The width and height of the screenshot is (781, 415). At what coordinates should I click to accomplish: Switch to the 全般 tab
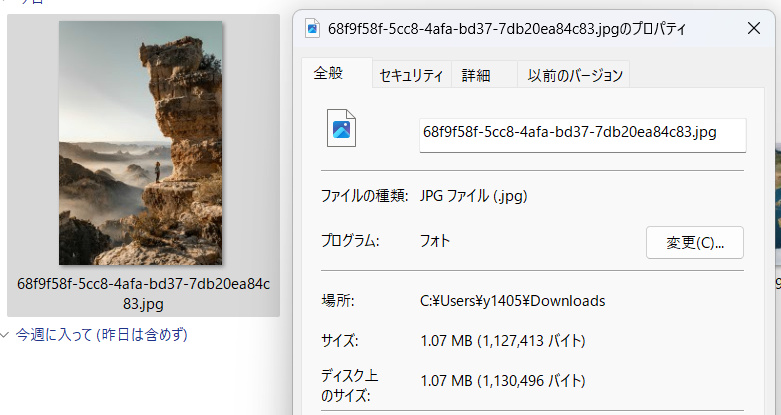click(x=328, y=74)
